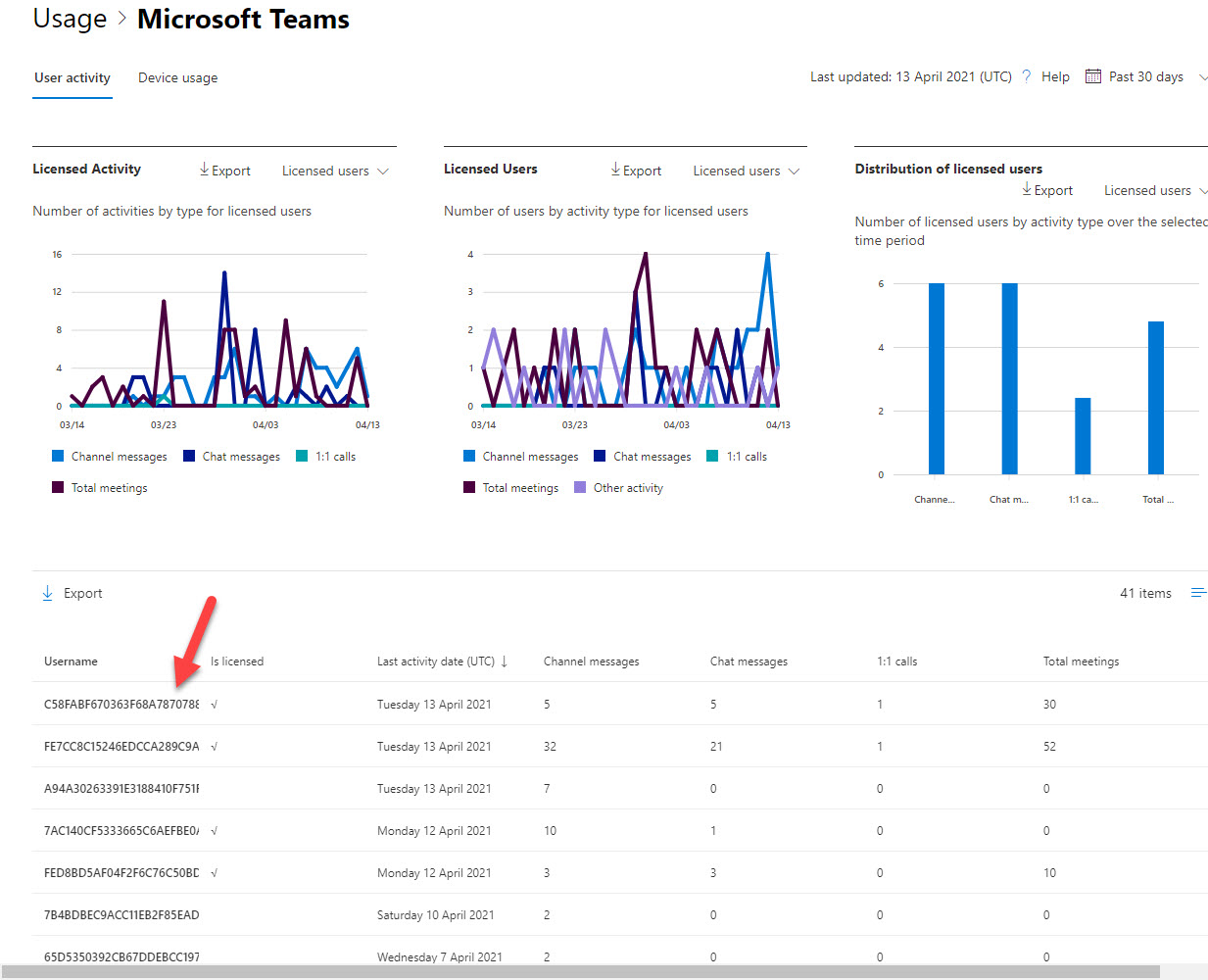This screenshot has height=980, width=1208.
Task: Toggle Other activity legend in Licensed Users chart
Action: 619,488
